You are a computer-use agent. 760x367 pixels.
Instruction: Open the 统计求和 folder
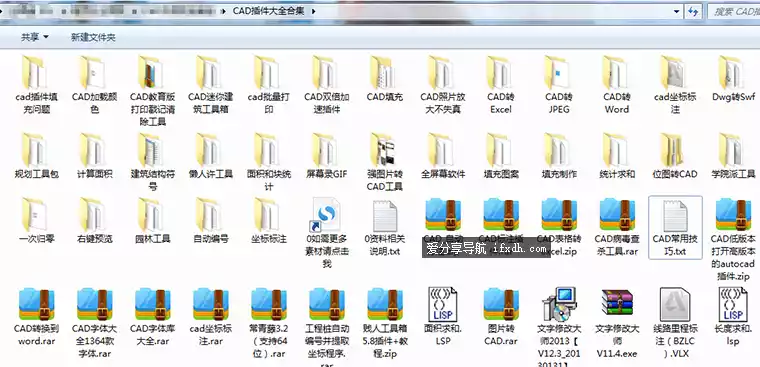[x=617, y=156]
